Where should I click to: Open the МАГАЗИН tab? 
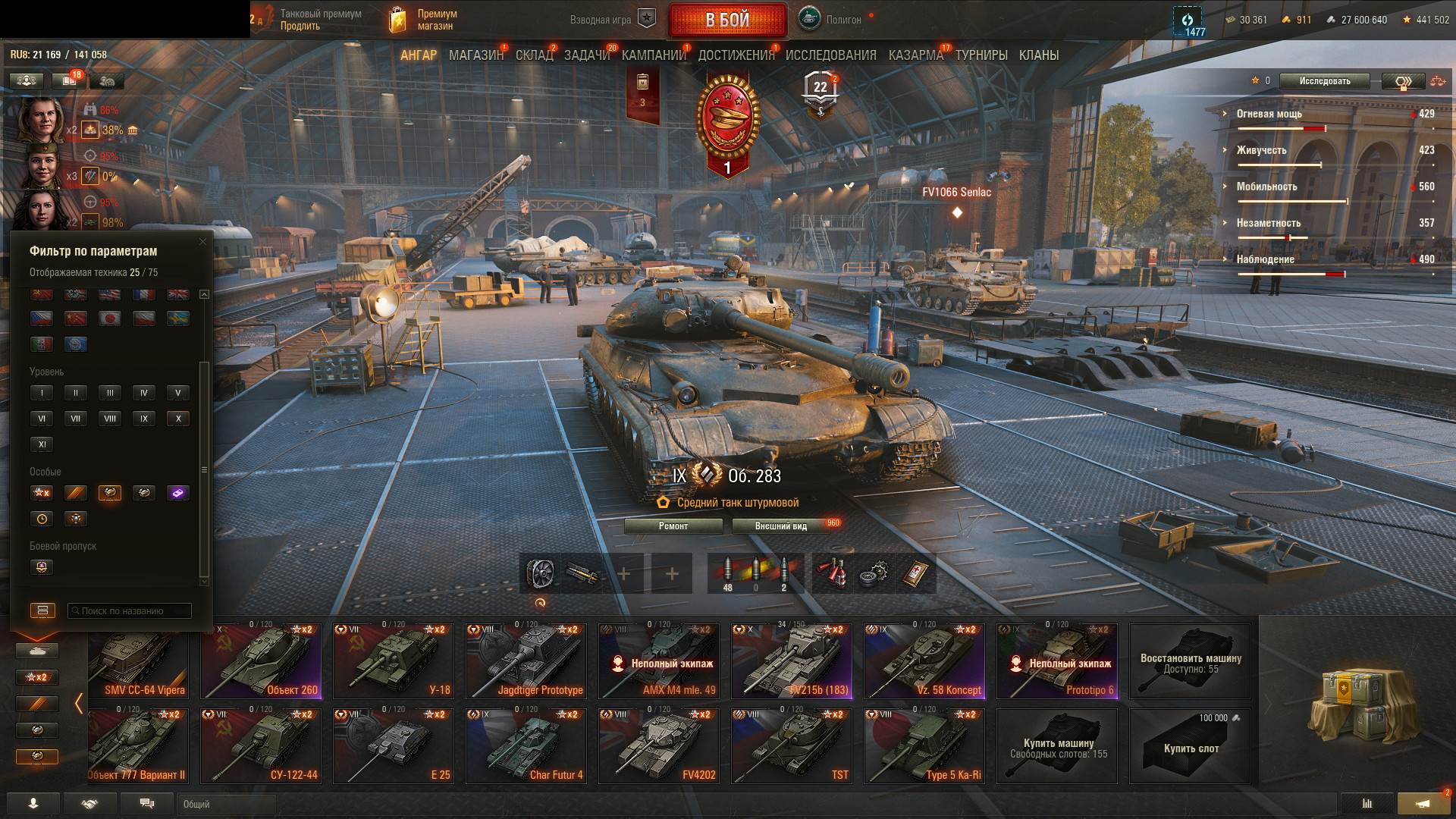click(476, 55)
